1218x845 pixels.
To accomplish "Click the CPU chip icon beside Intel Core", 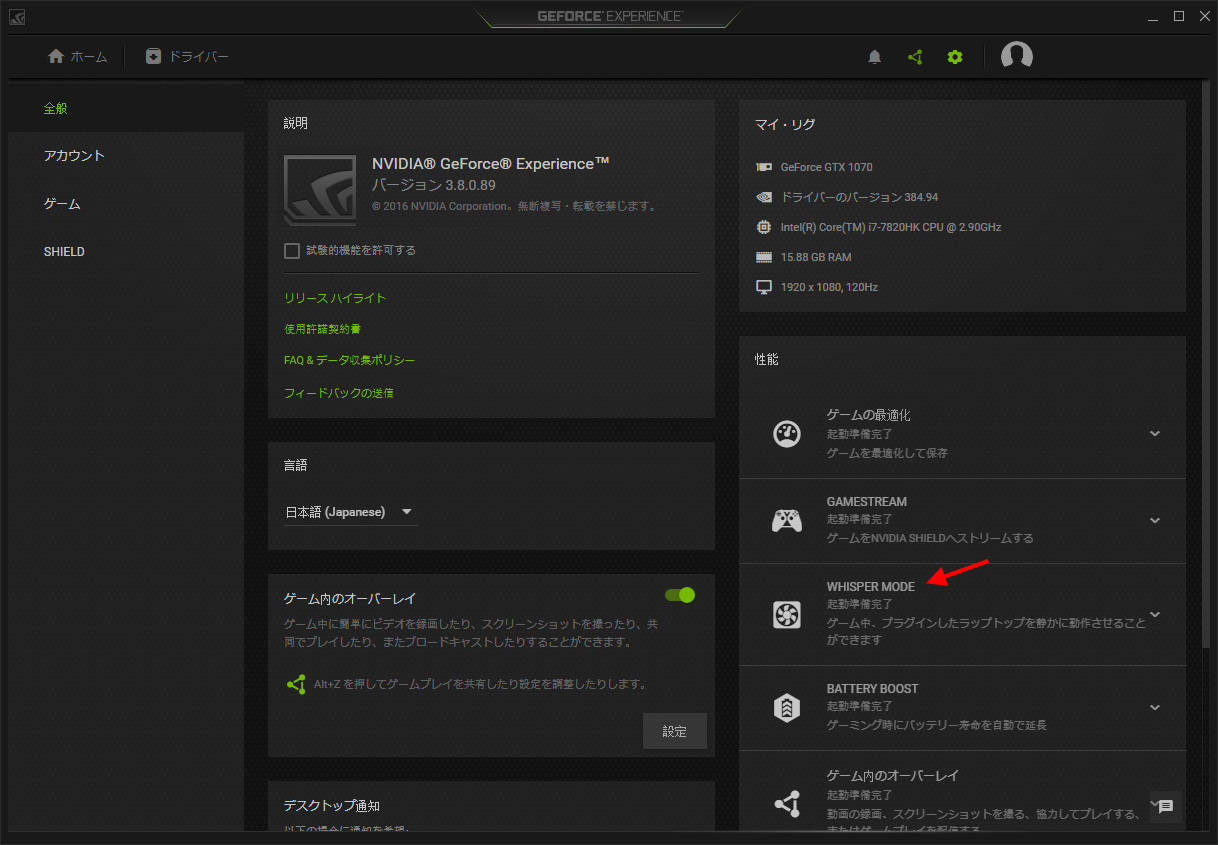I will coord(764,227).
